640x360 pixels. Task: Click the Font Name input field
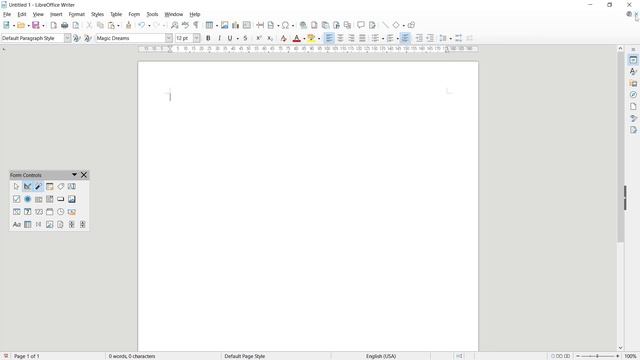click(131, 38)
